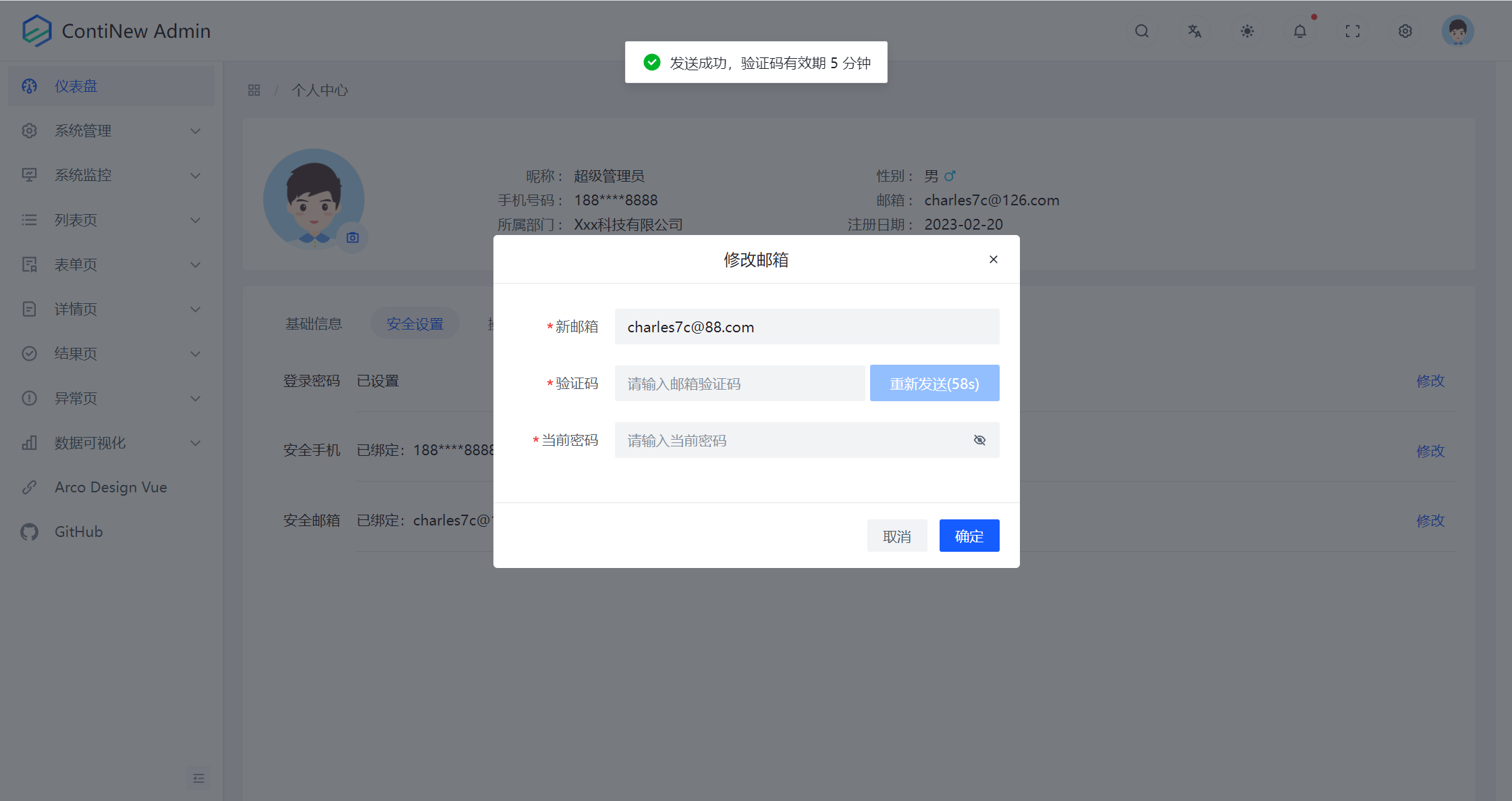Expand 系统管理 menu chevron
This screenshot has height=801, width=1512.
pos(195,131)
